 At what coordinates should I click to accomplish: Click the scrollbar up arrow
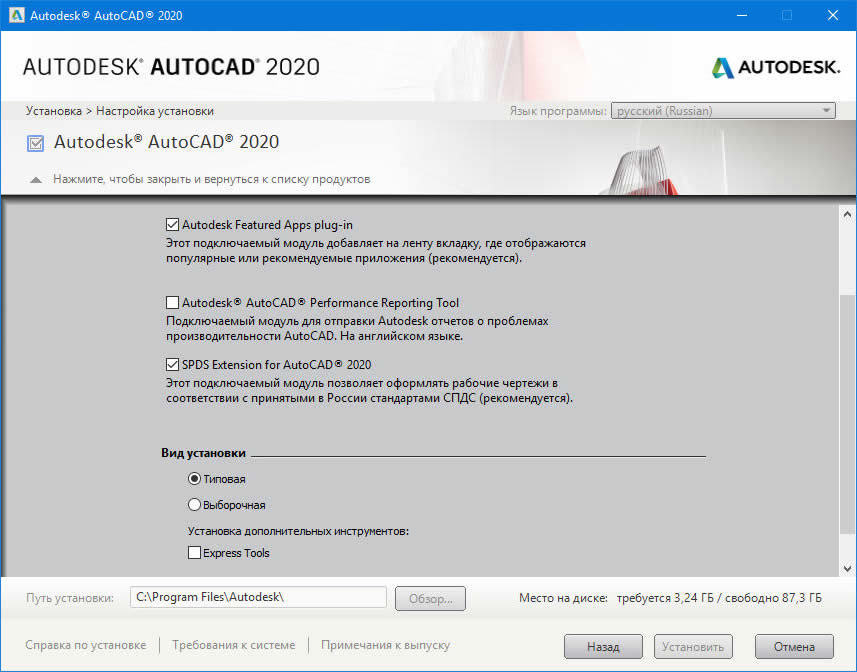847,215
